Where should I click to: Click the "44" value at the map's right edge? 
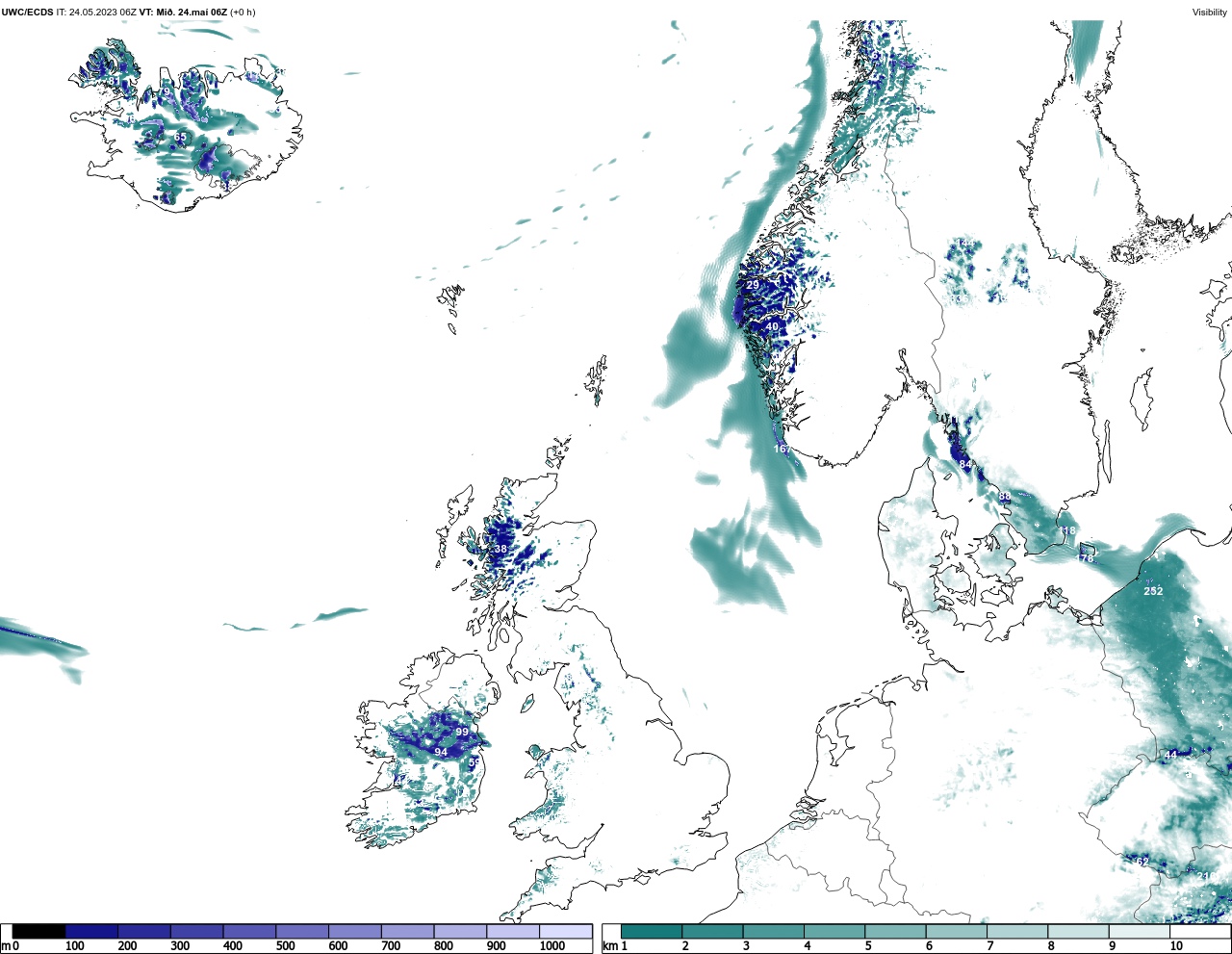pyautogui.click(x=1170, y=756)
